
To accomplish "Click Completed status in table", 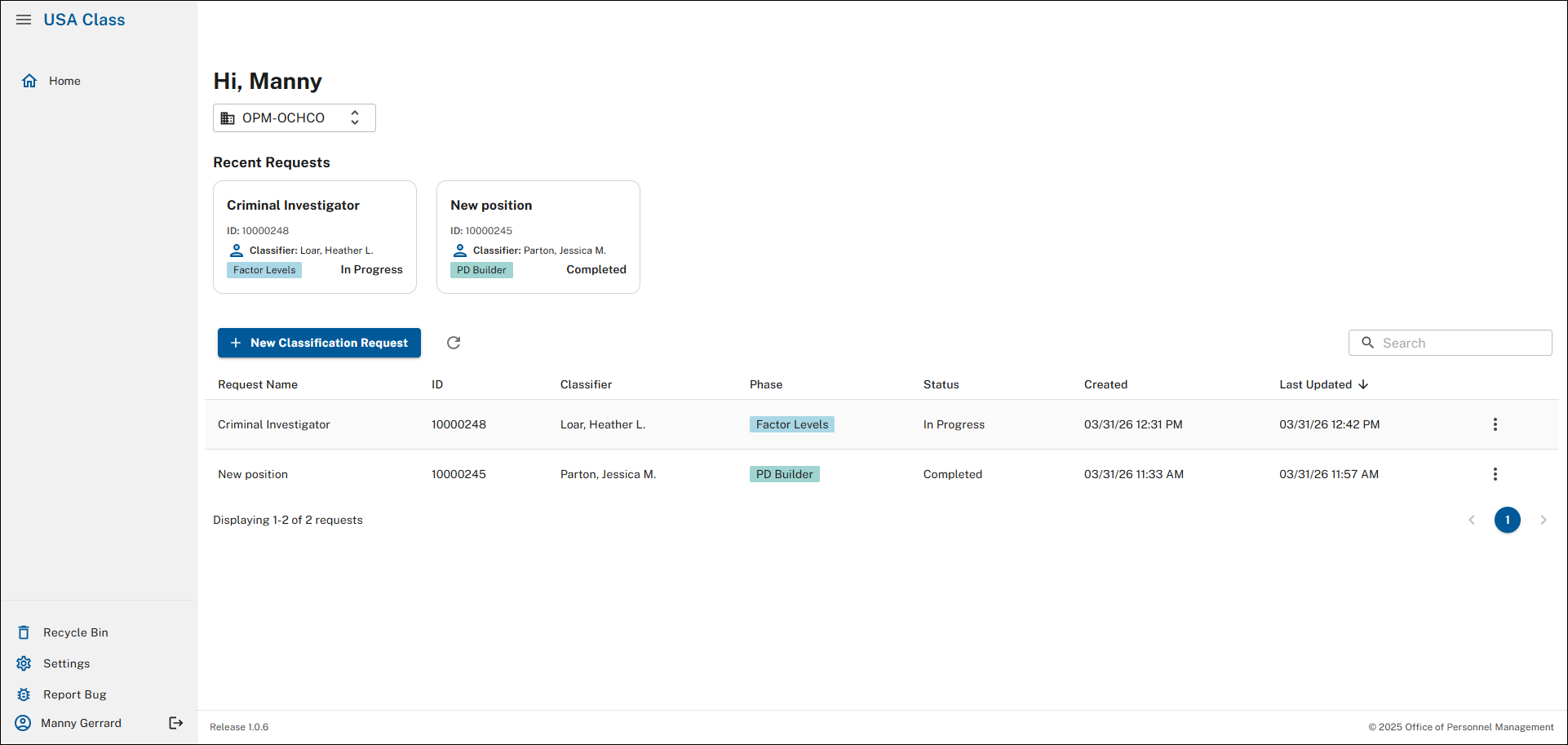I will (x=953, y=474).
